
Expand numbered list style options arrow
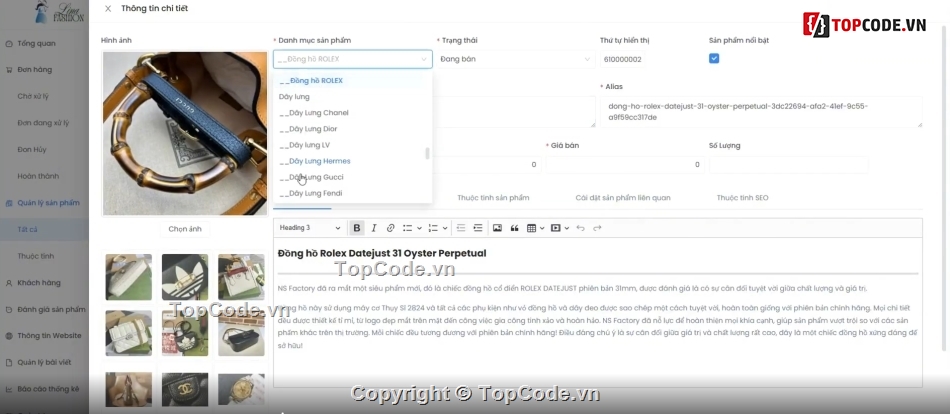click(445, 228)
